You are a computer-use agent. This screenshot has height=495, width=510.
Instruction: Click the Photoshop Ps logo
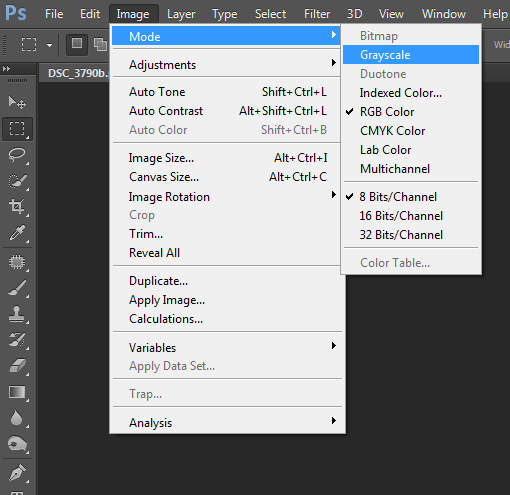tap(16, 13)
